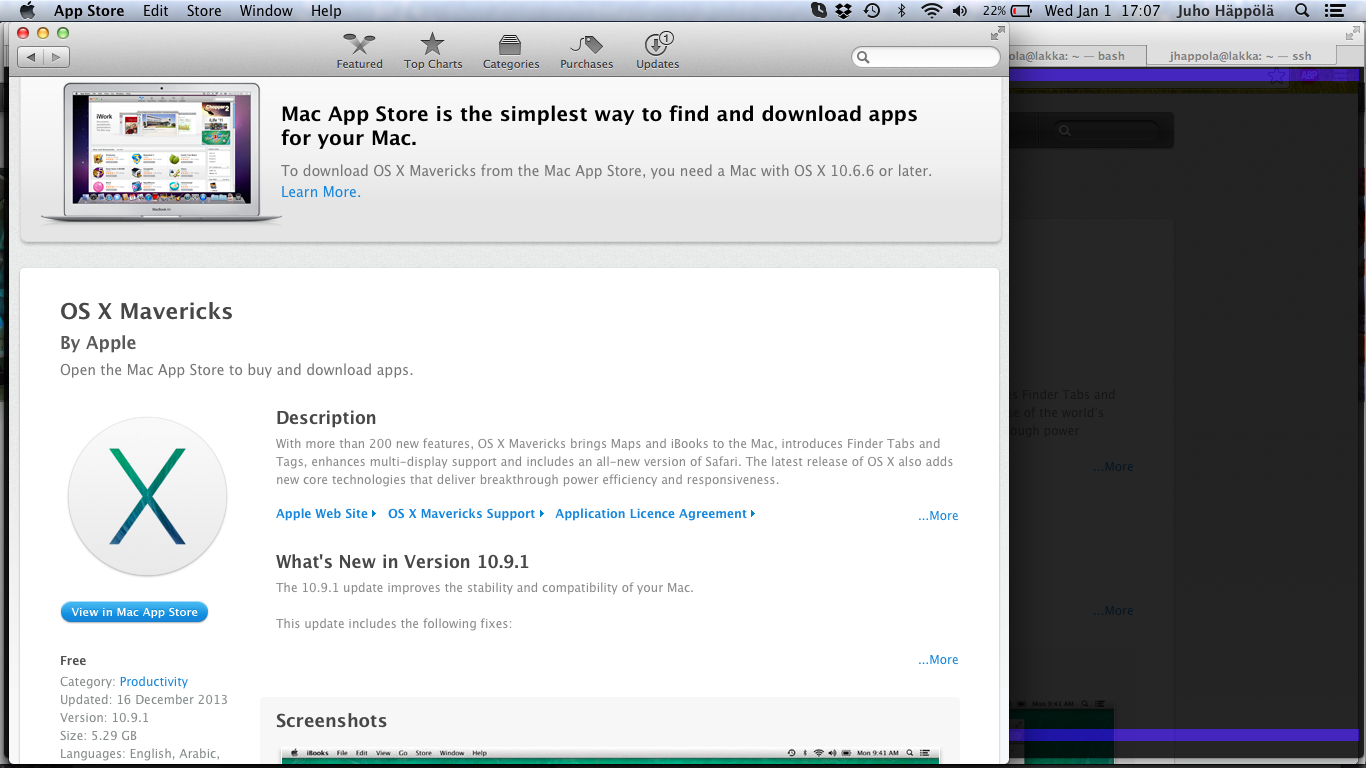Click the OS X Mavericks app icon

pos(147,496)
